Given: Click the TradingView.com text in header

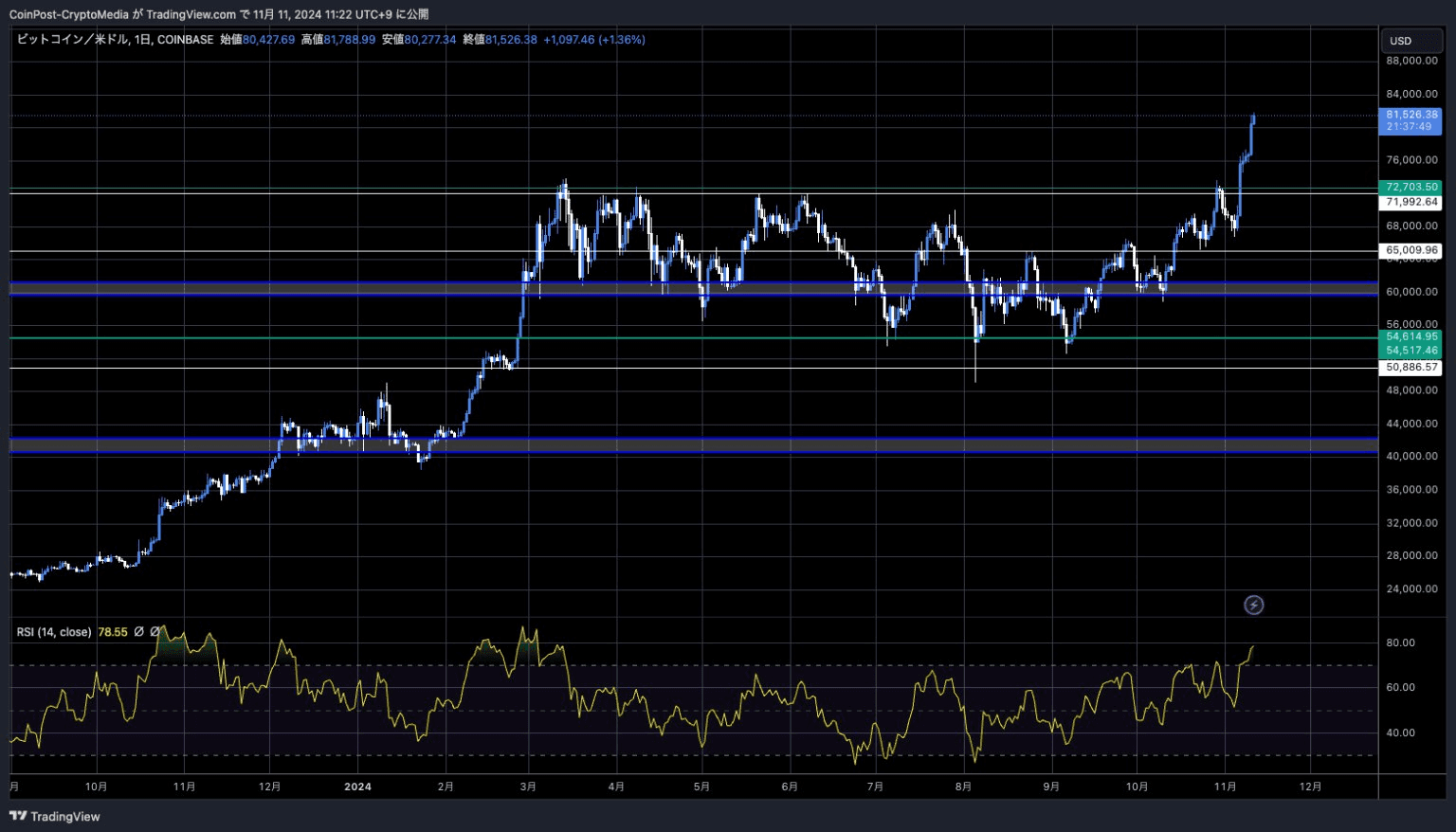Looking at the screenshot, I should (x=191, y=14).
